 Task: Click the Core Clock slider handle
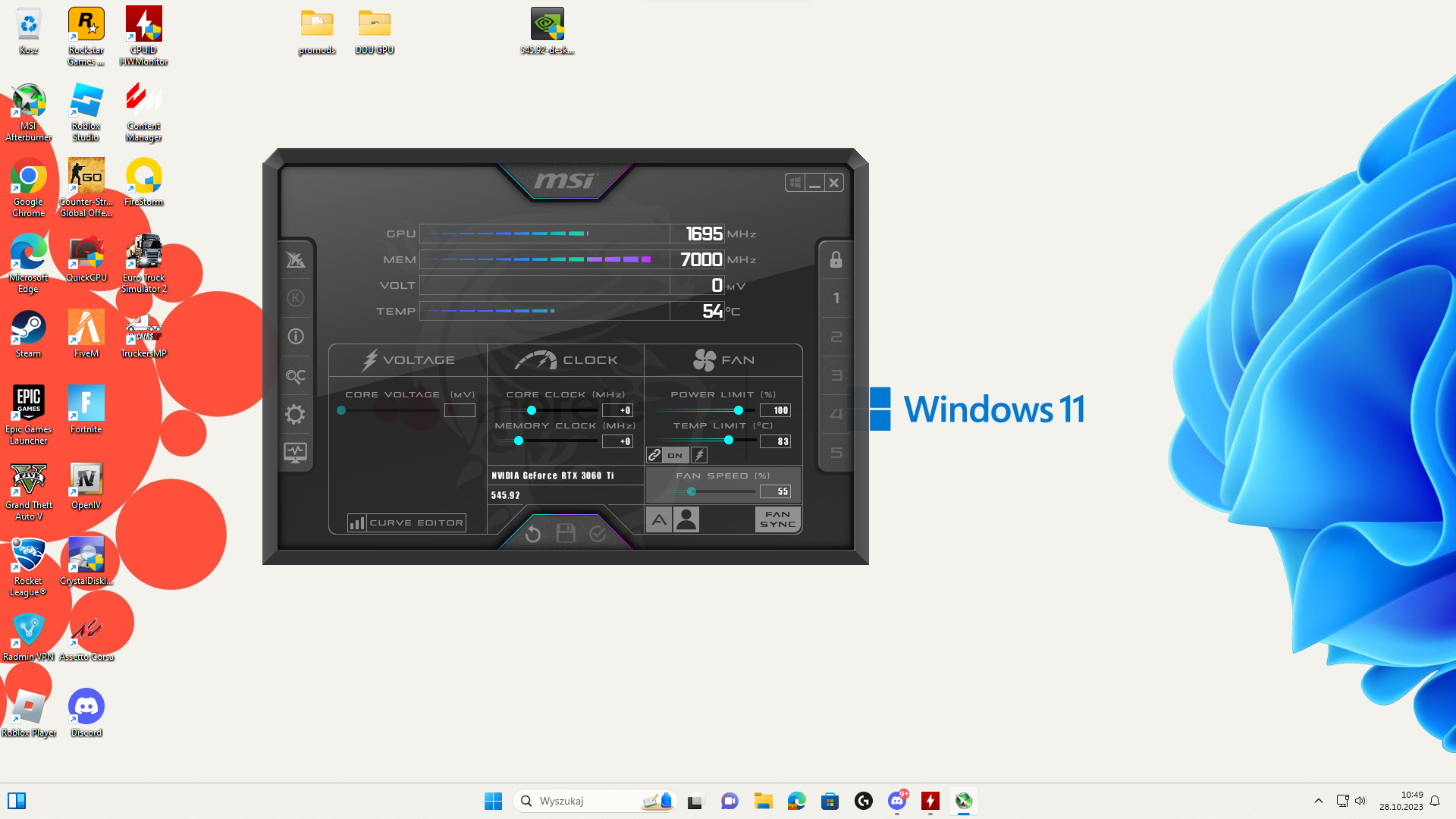tap(532, 410)
